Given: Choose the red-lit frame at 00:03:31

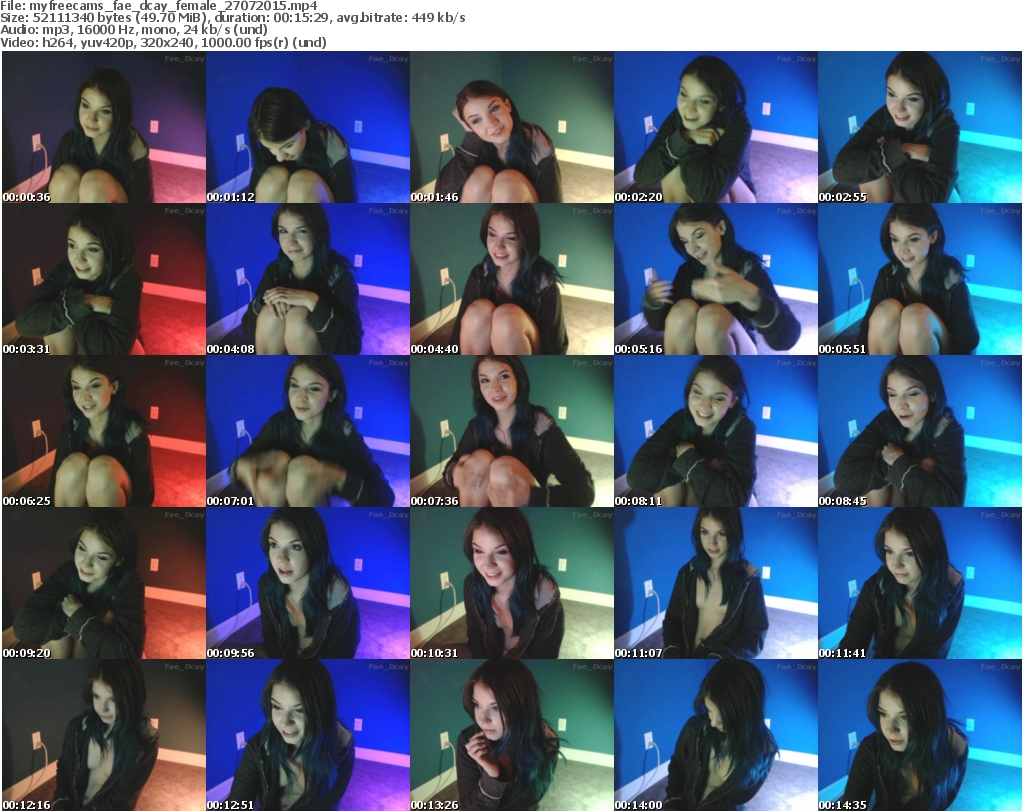Looking at the screenshot, I should tap(104, 279).
